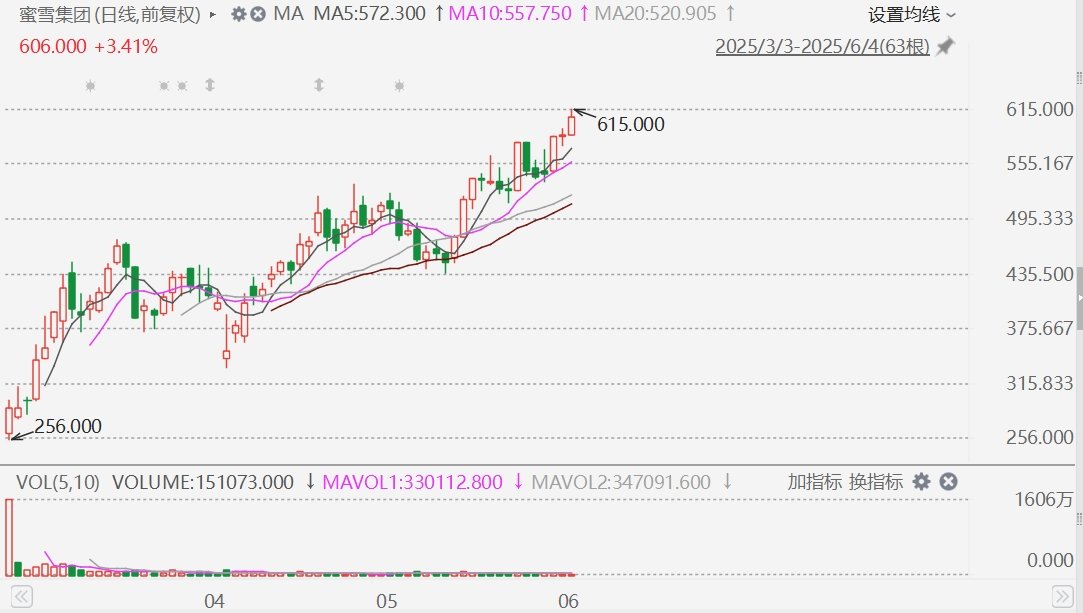Viewport: 1083px width, 613px height.
Task: Click the 04 month label on time axis
Action: (214, 601)
